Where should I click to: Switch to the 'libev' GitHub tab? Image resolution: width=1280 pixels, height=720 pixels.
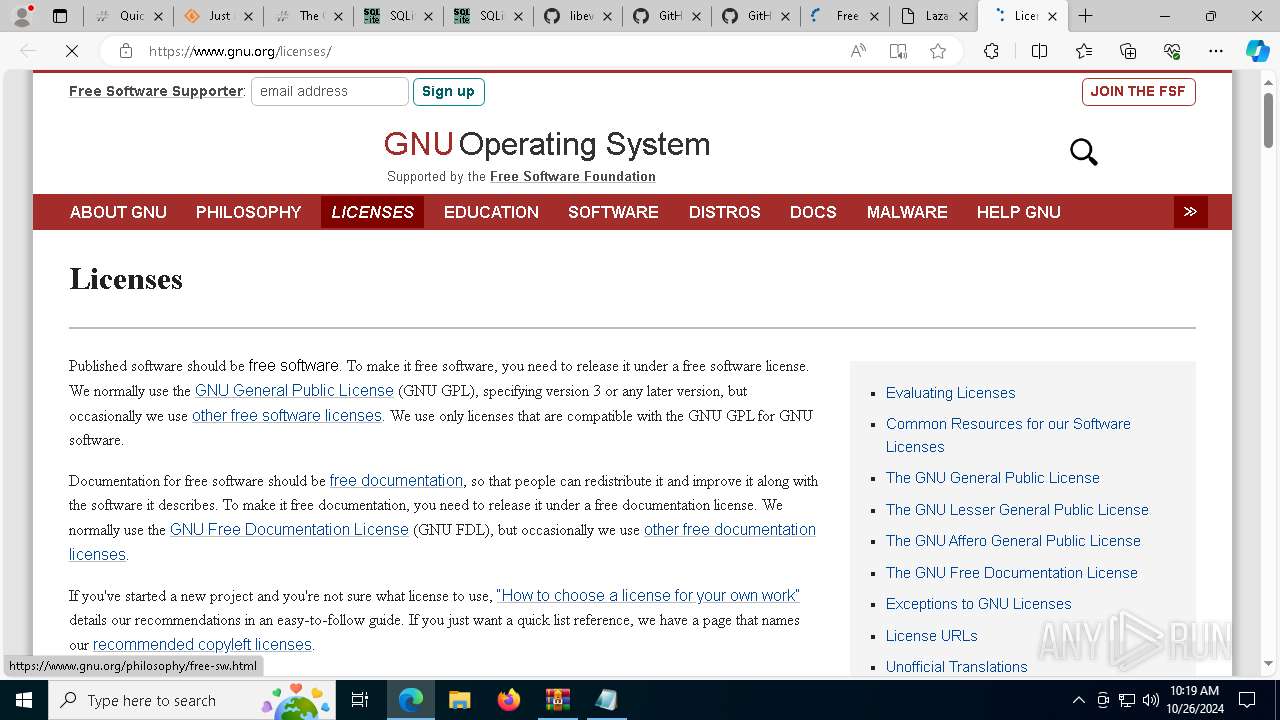pos(576,16)
